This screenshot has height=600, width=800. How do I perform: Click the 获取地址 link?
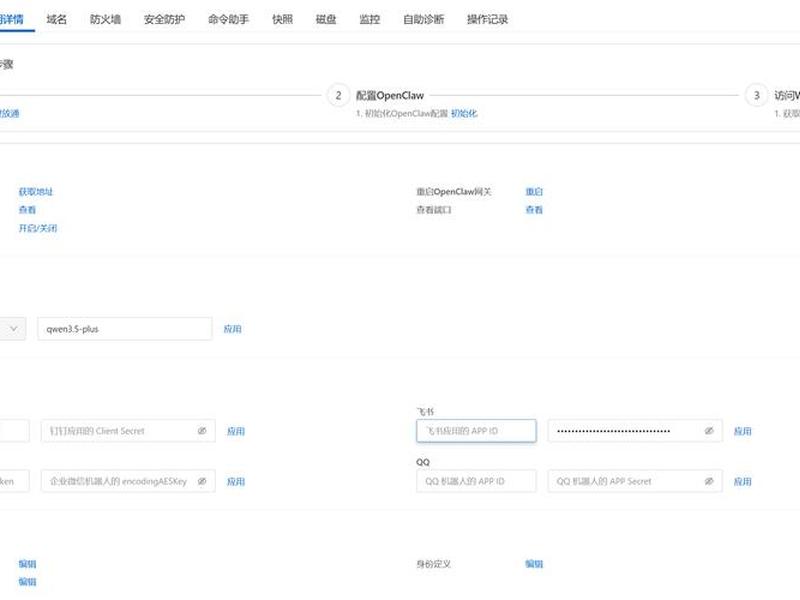click(36, 192)
